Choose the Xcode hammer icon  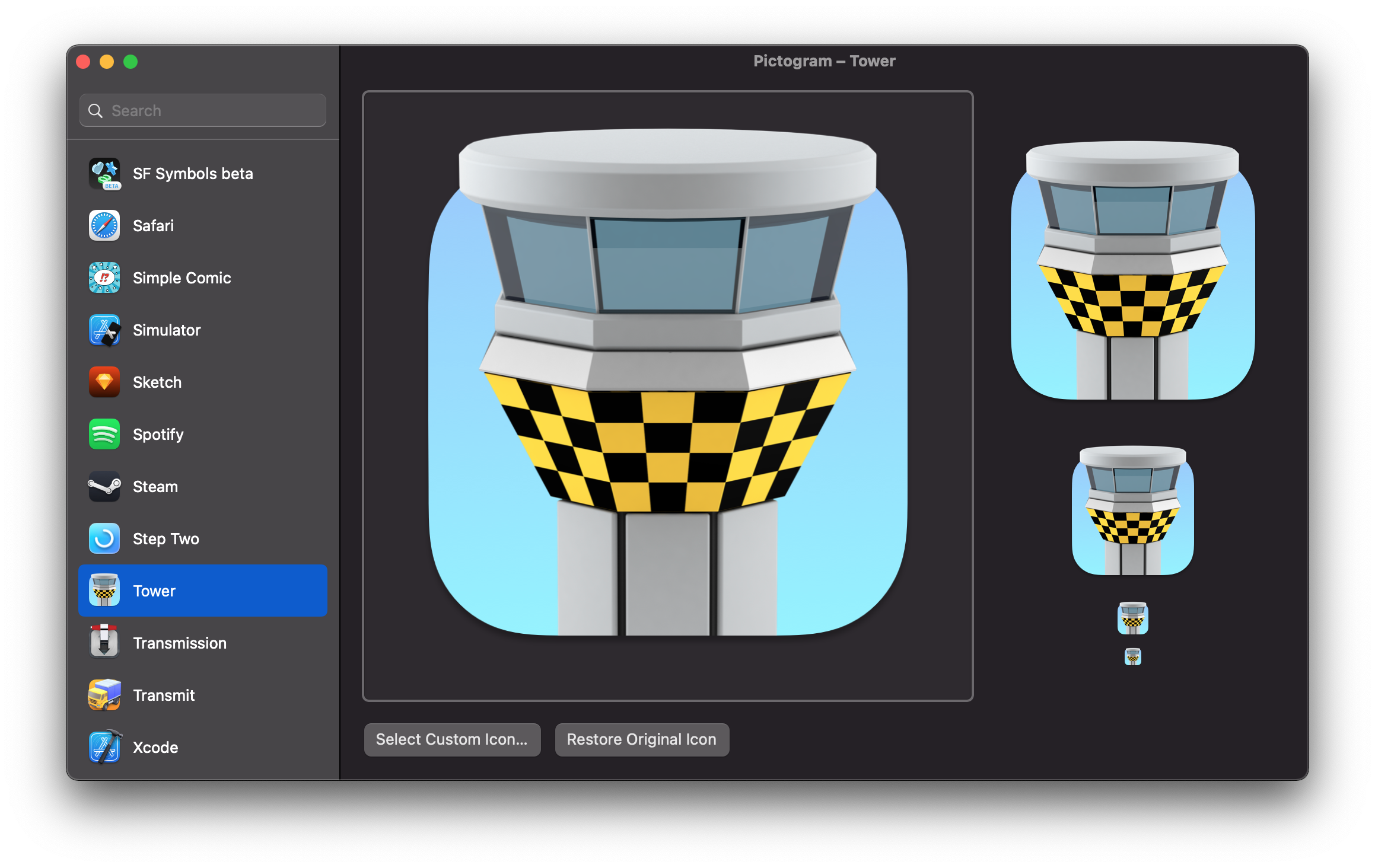104,747
